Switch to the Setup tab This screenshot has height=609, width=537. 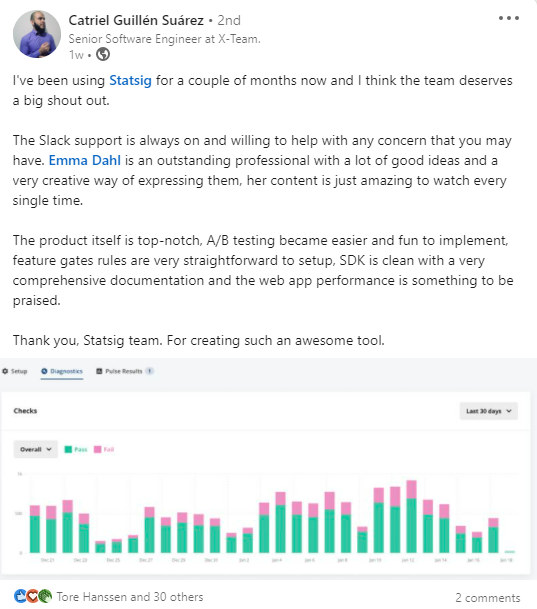pos(15,371)
